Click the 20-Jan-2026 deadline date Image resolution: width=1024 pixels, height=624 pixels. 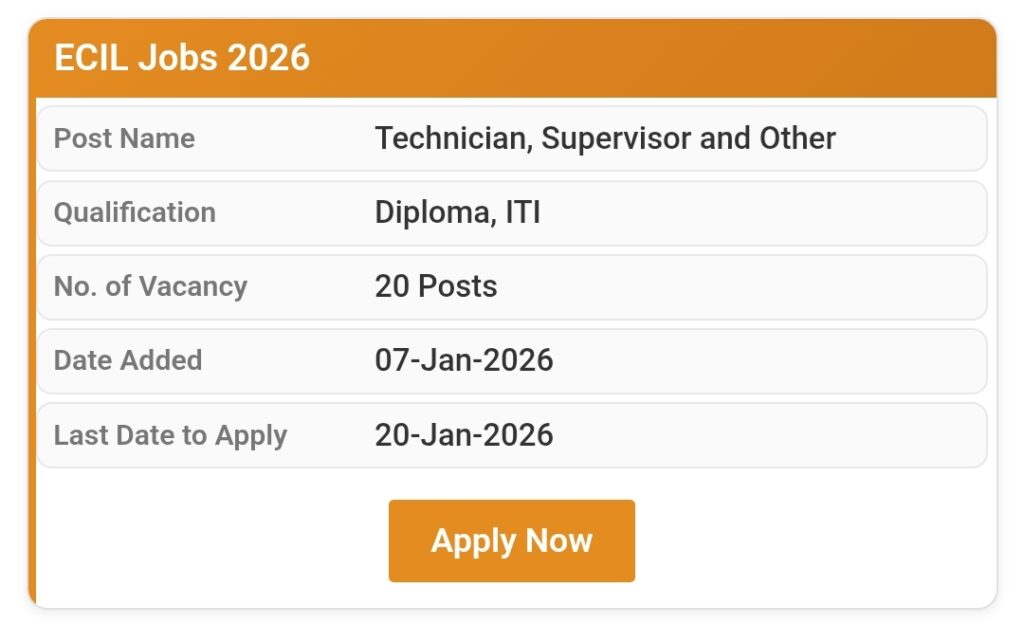[x=464, y=435]
